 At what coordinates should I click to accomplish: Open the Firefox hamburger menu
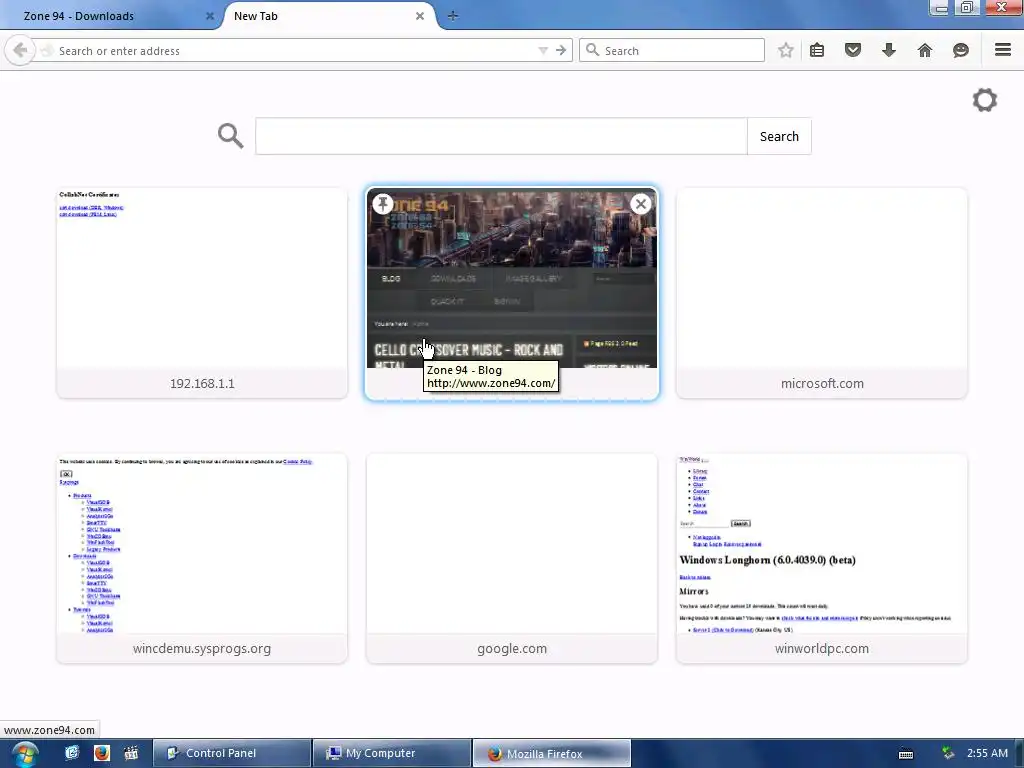point(1003,50)
